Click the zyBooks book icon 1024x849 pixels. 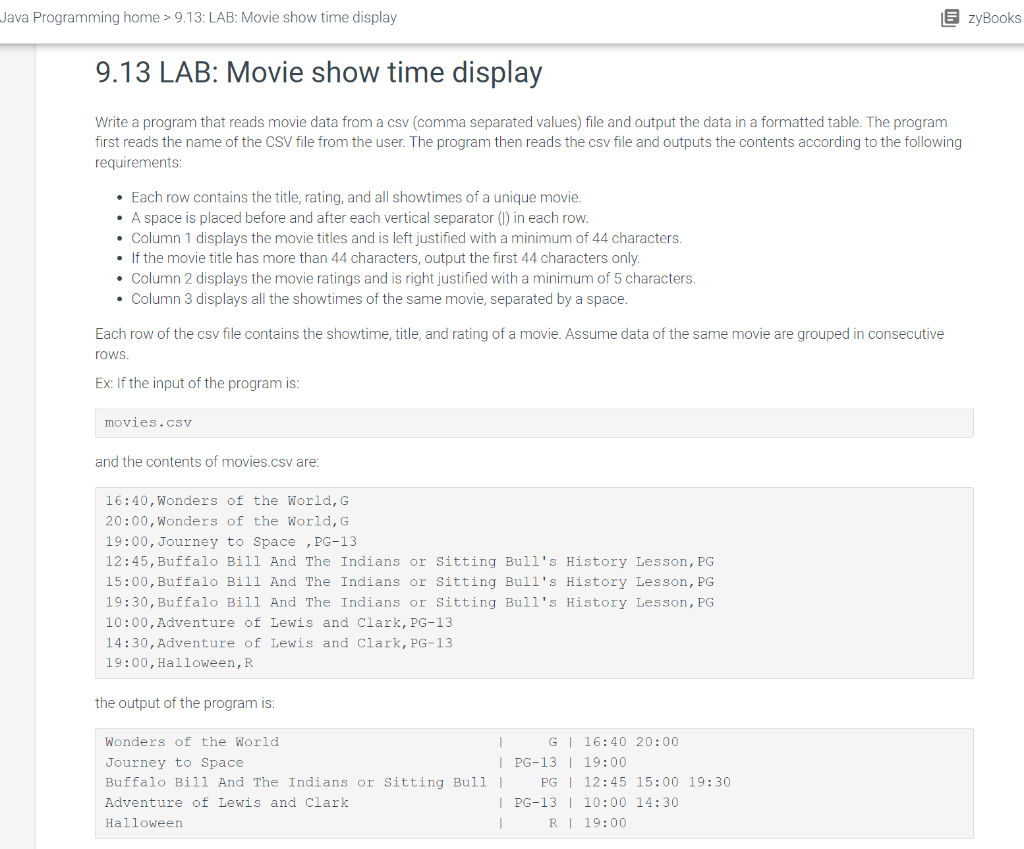pos(949,17)
